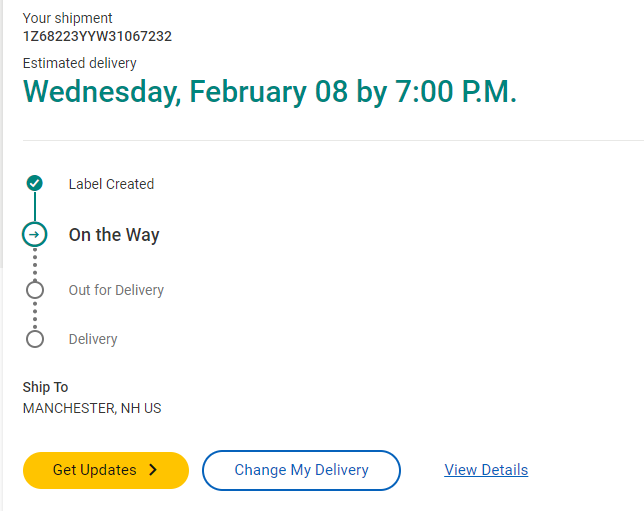644x511 pixels.
Task: Select the tracking number 1Z68223YYW31067232
Action: coord(97,37)
